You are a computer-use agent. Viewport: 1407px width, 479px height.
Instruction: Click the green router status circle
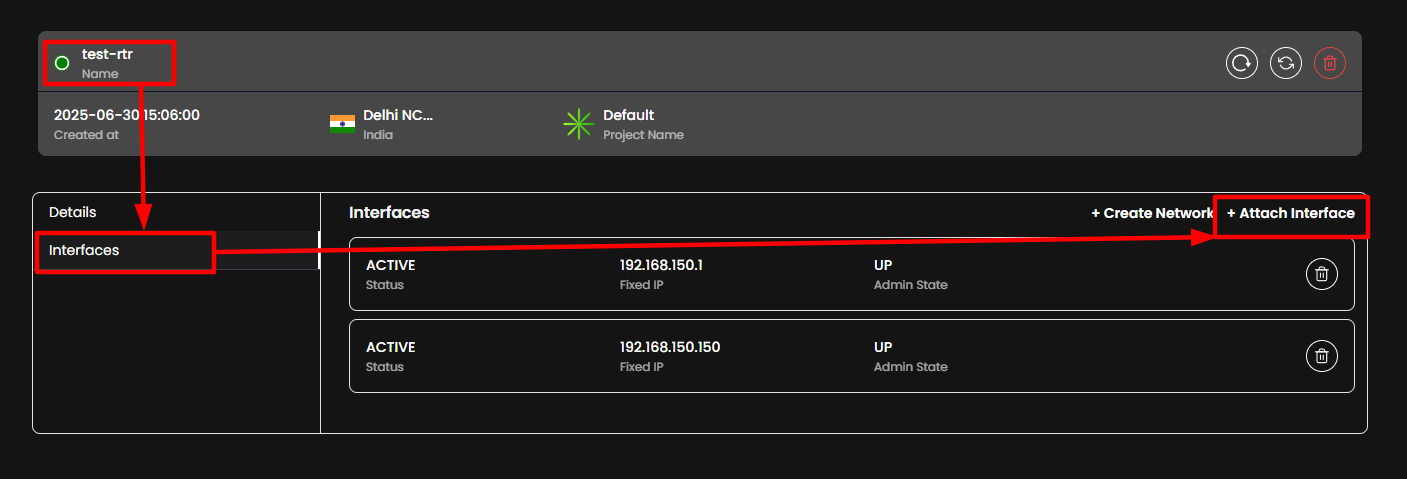click(x=62, y=63)
